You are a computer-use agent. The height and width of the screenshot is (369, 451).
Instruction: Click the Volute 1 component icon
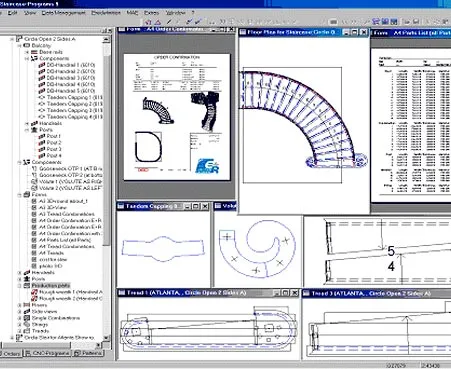tap(34, 182)
